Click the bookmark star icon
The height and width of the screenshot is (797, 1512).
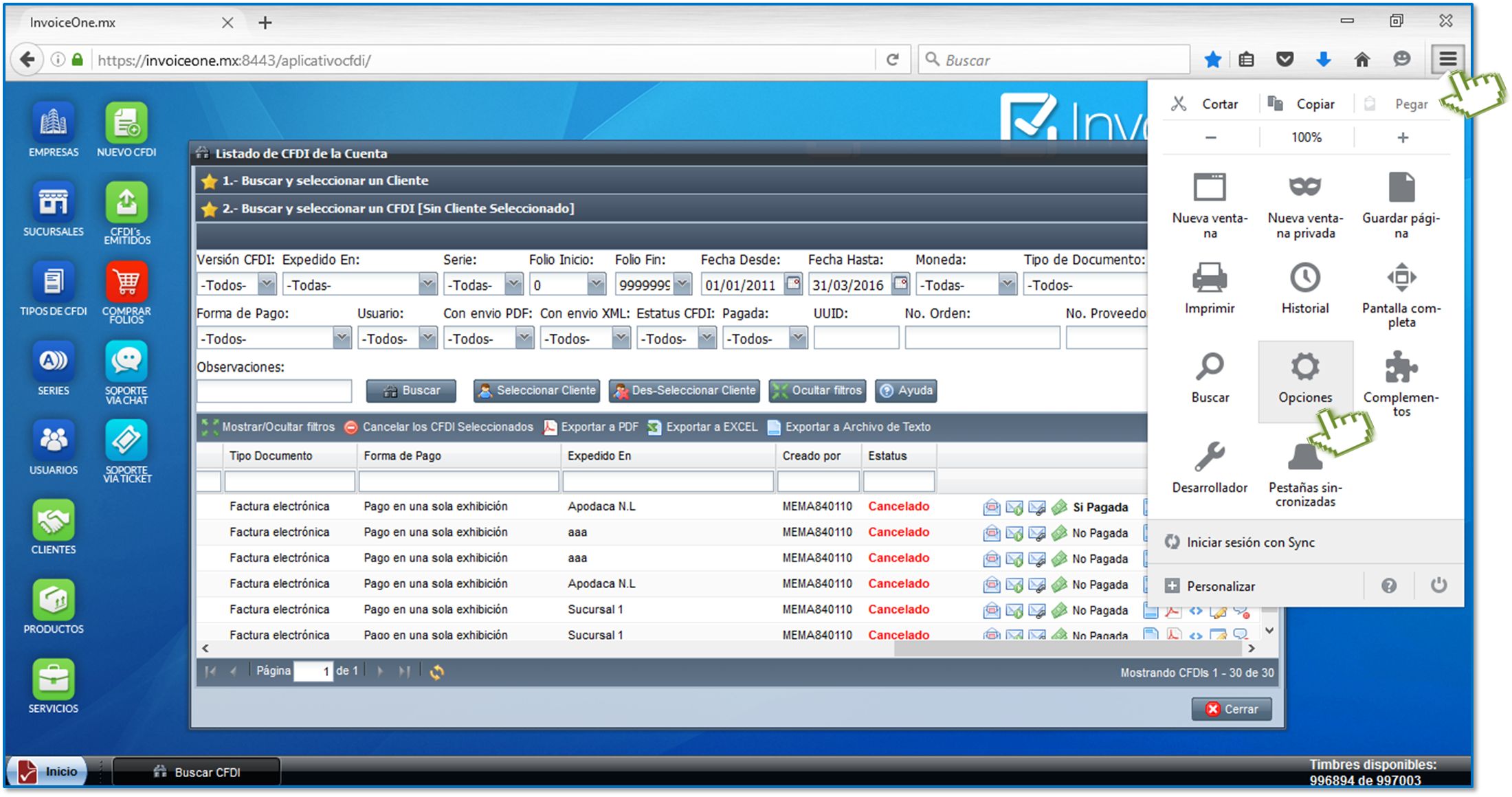pos(1213,60)
